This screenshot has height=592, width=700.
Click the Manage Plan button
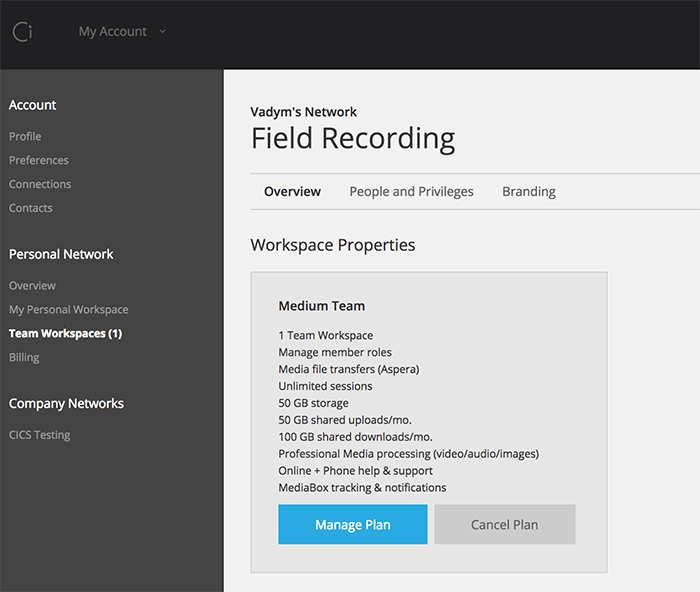click(x=353, y=524)
